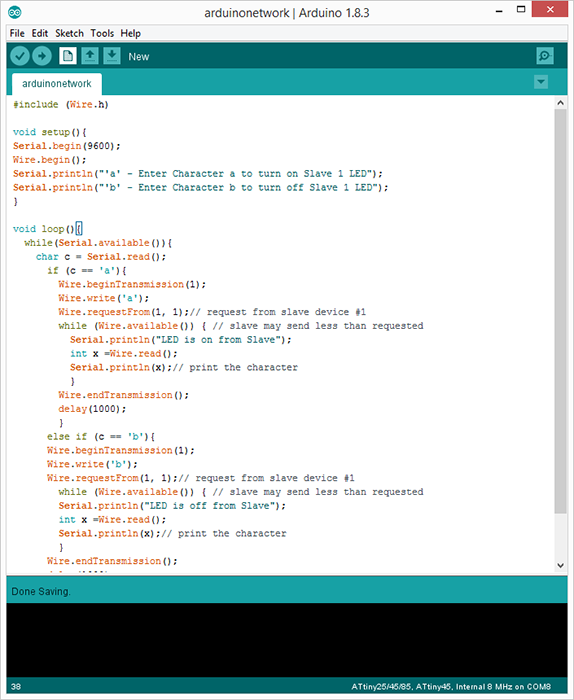Click the "Wire.write('a');" line

pos(104,298)
